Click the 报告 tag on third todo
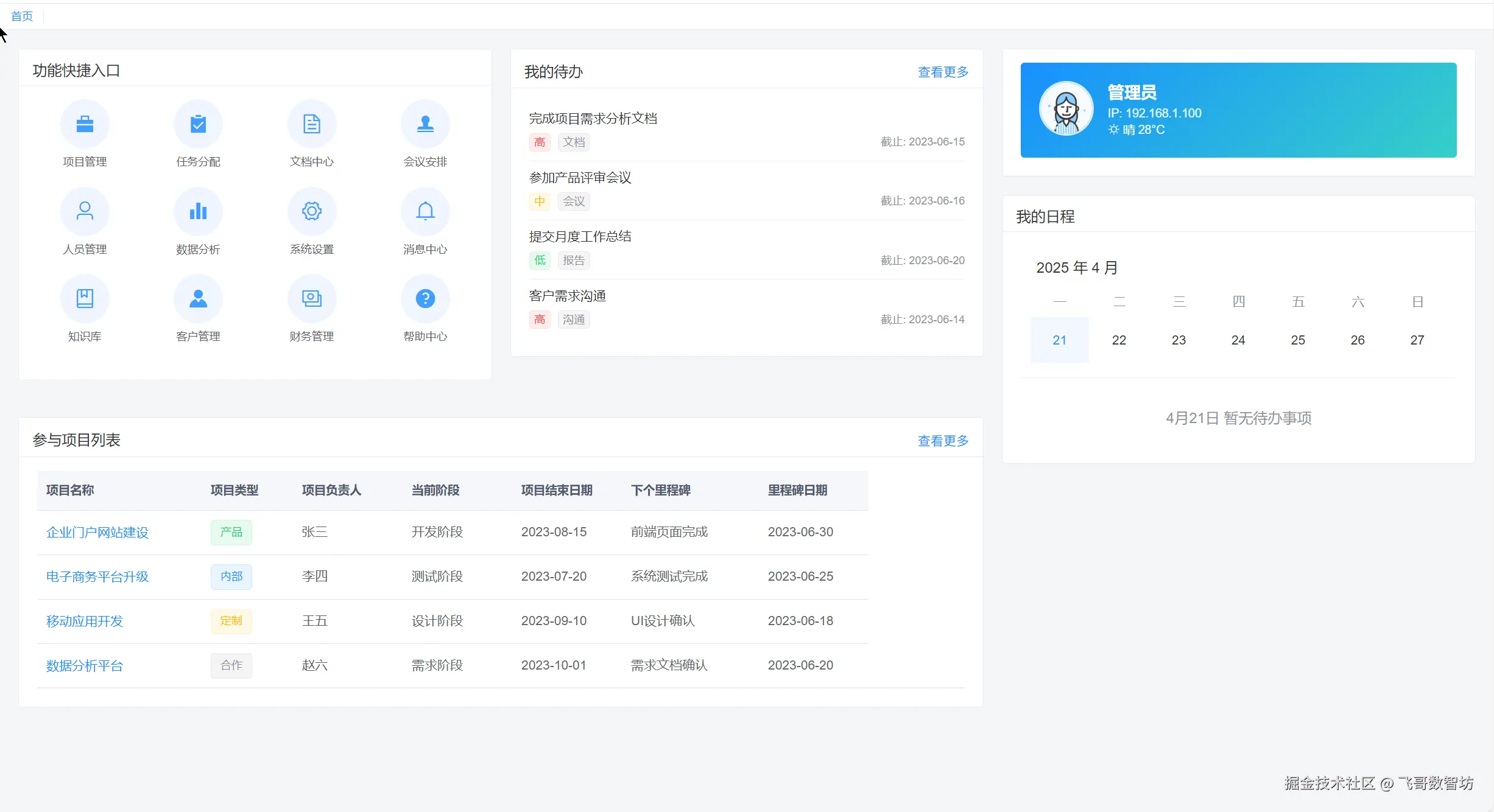The height and width of the screenshot is (812, 1494). pos(574,261)
